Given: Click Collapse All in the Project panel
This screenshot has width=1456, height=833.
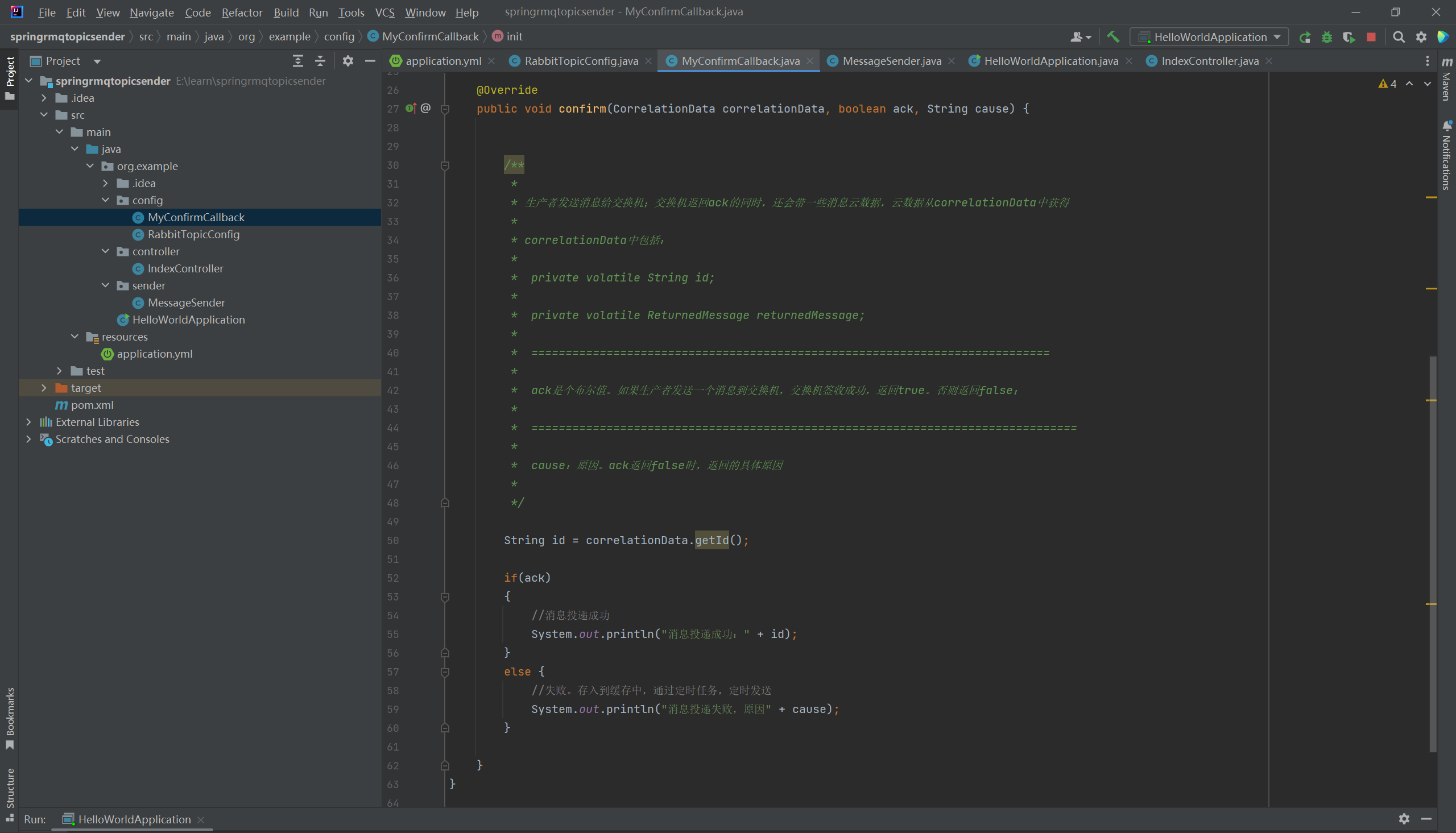Looking at the screenshot, I should [320, 61].
